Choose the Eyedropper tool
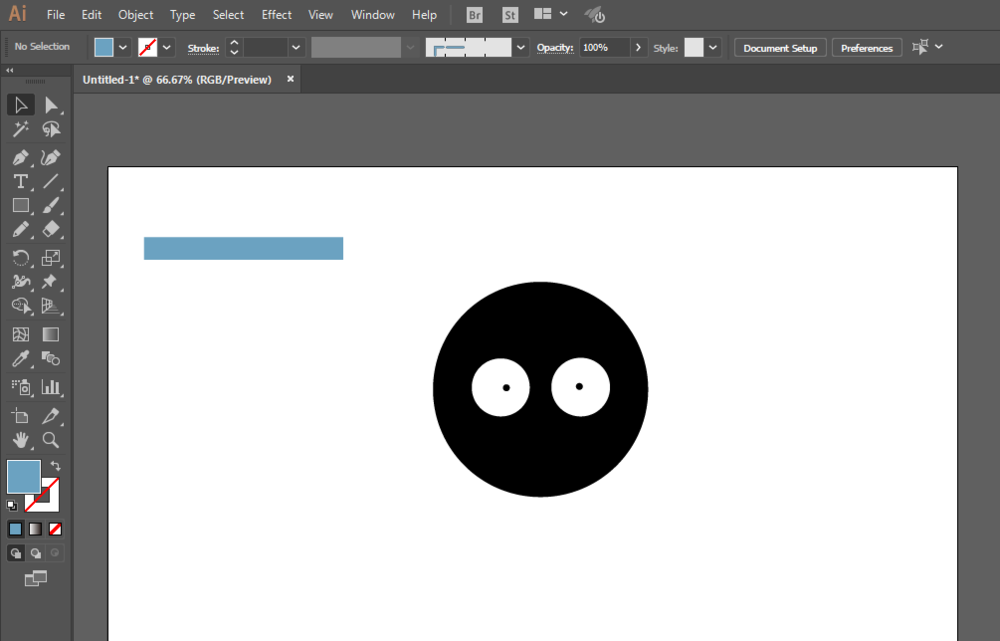Image resolution: width=1000 pixels, height=641 pixels. 20,359
